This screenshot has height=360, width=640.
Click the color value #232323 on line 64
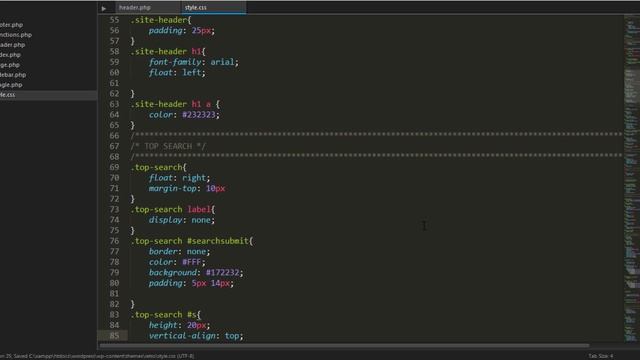coord(199,115)
